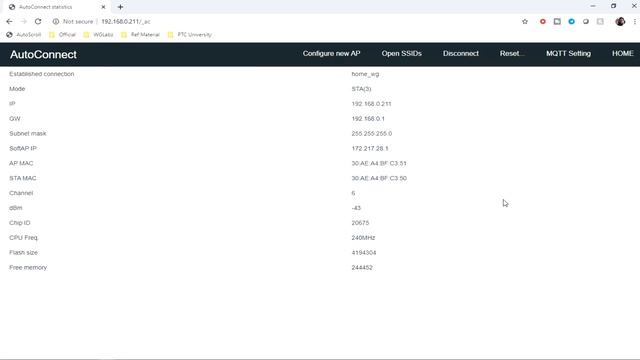The height and width of the screenshot is (360, 640).
Task: Open the PTC University bookmarks folder
Action: (190, 35)
